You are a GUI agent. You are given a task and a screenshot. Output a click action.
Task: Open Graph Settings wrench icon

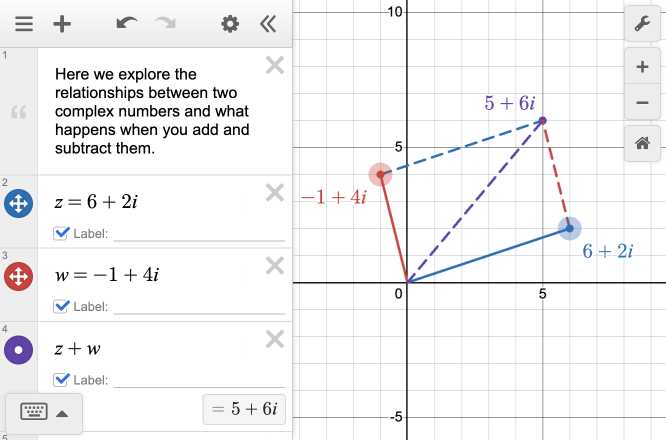click(x=641, y=24)
